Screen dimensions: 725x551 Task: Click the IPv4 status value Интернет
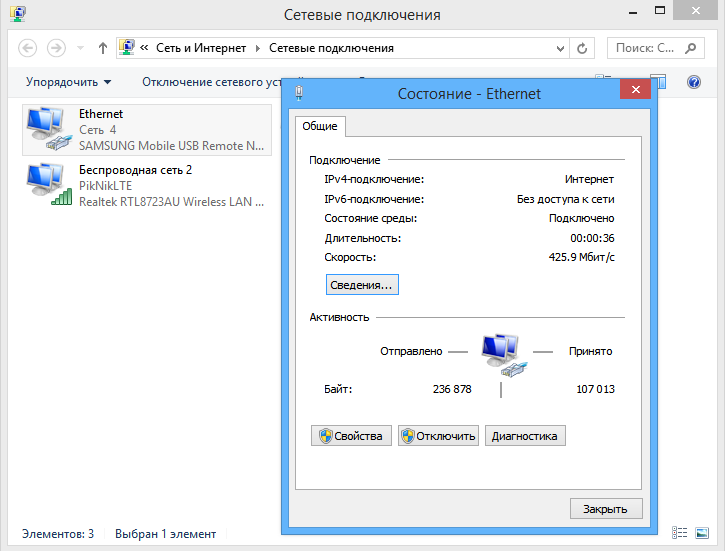tap(589, 179)
